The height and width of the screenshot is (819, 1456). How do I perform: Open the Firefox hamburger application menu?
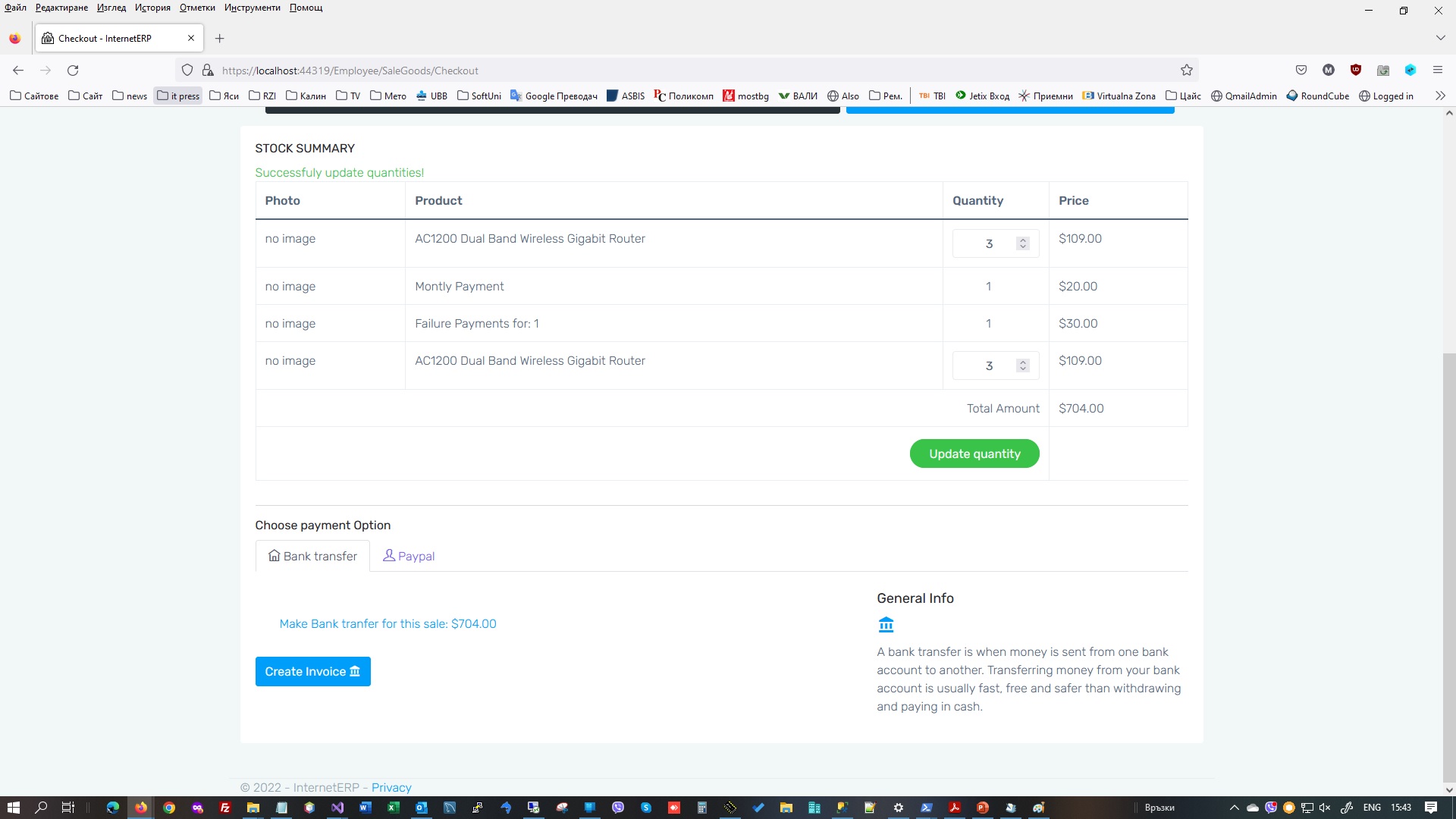coord(1437,71)
